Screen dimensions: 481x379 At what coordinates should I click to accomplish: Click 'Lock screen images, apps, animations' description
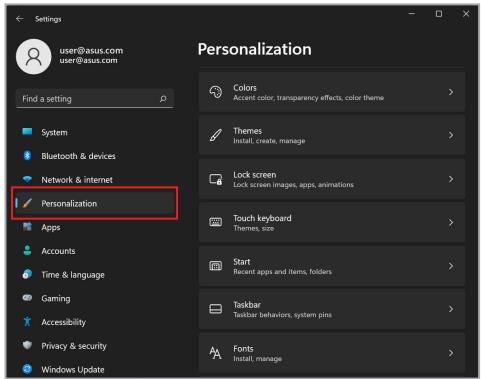pyautogui.click(x=293, y=185)
